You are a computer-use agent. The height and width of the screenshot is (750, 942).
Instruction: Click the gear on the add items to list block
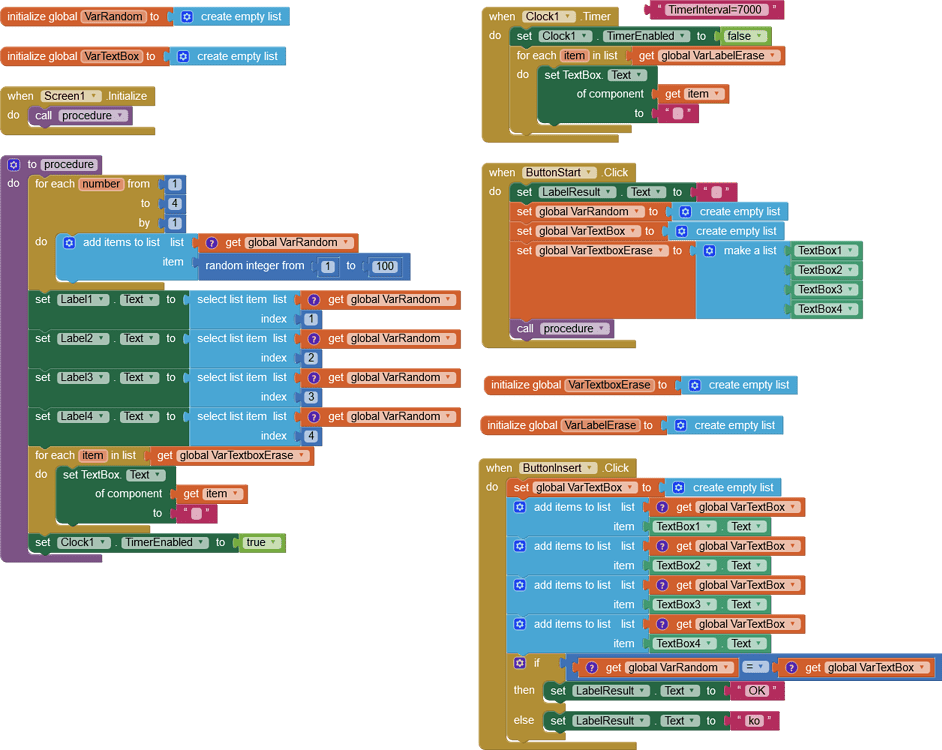pos(68,241)
